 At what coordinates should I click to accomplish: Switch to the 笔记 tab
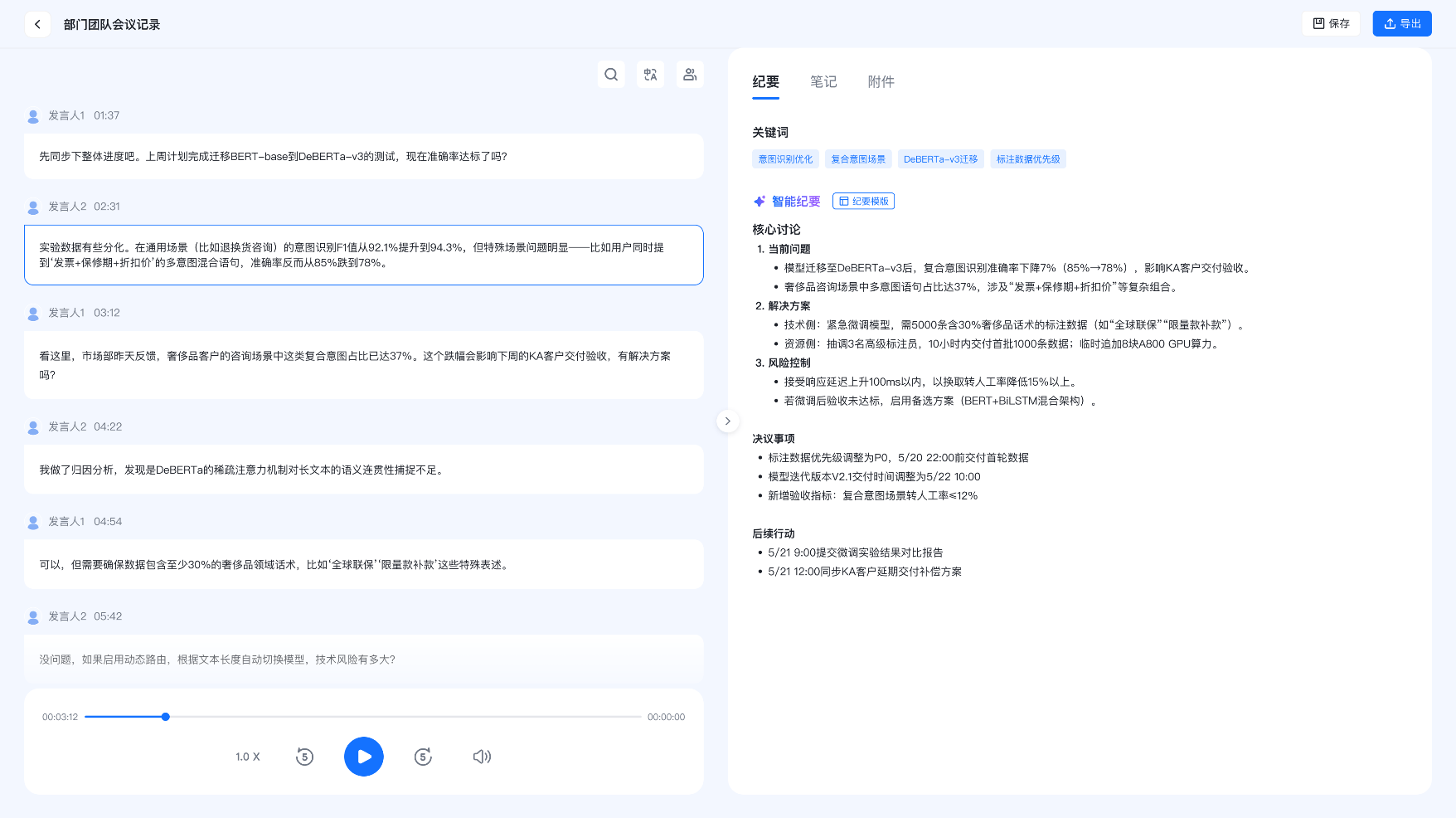[823, 82]
